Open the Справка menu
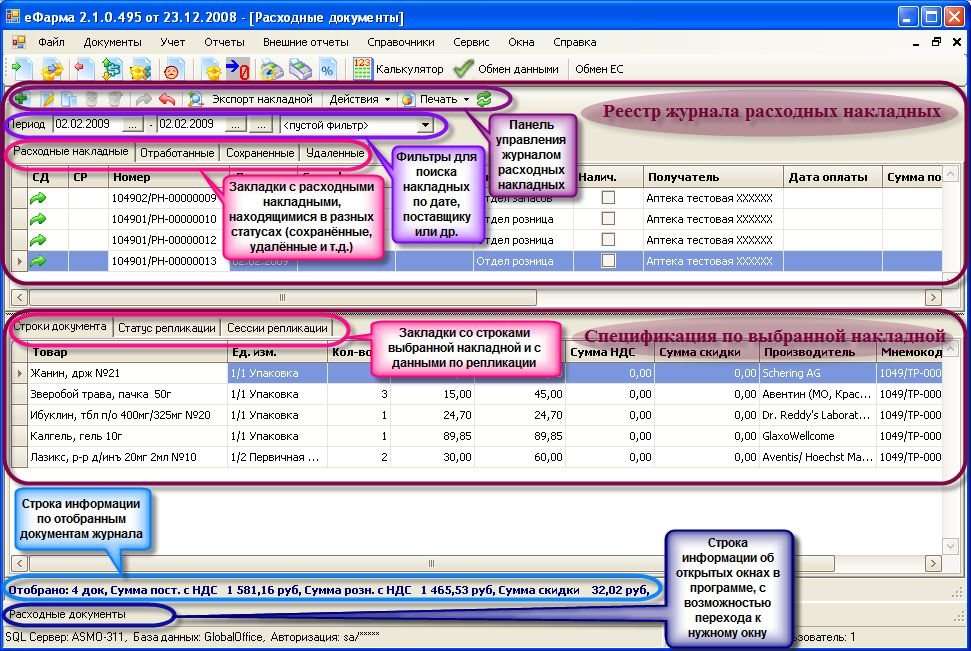 pos(575,42)
